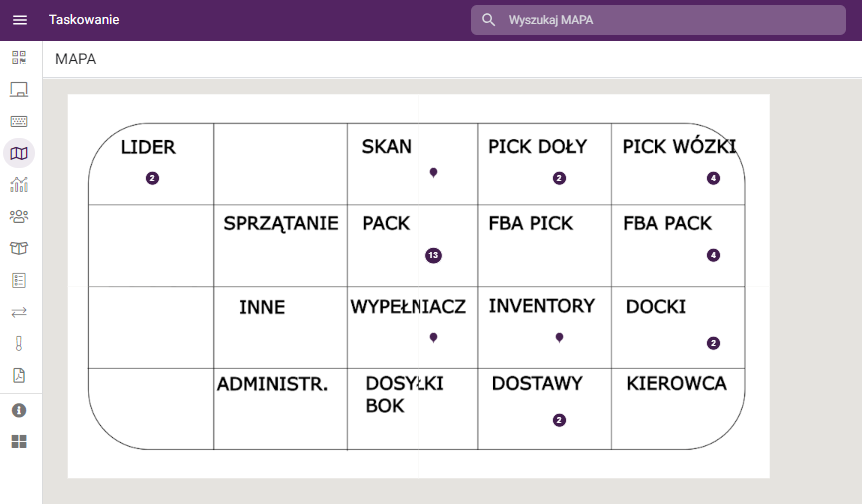This screenshot has width=862, height=504.
Task: Click the swap arrows sidebar icon
Action: click(19, 312)
